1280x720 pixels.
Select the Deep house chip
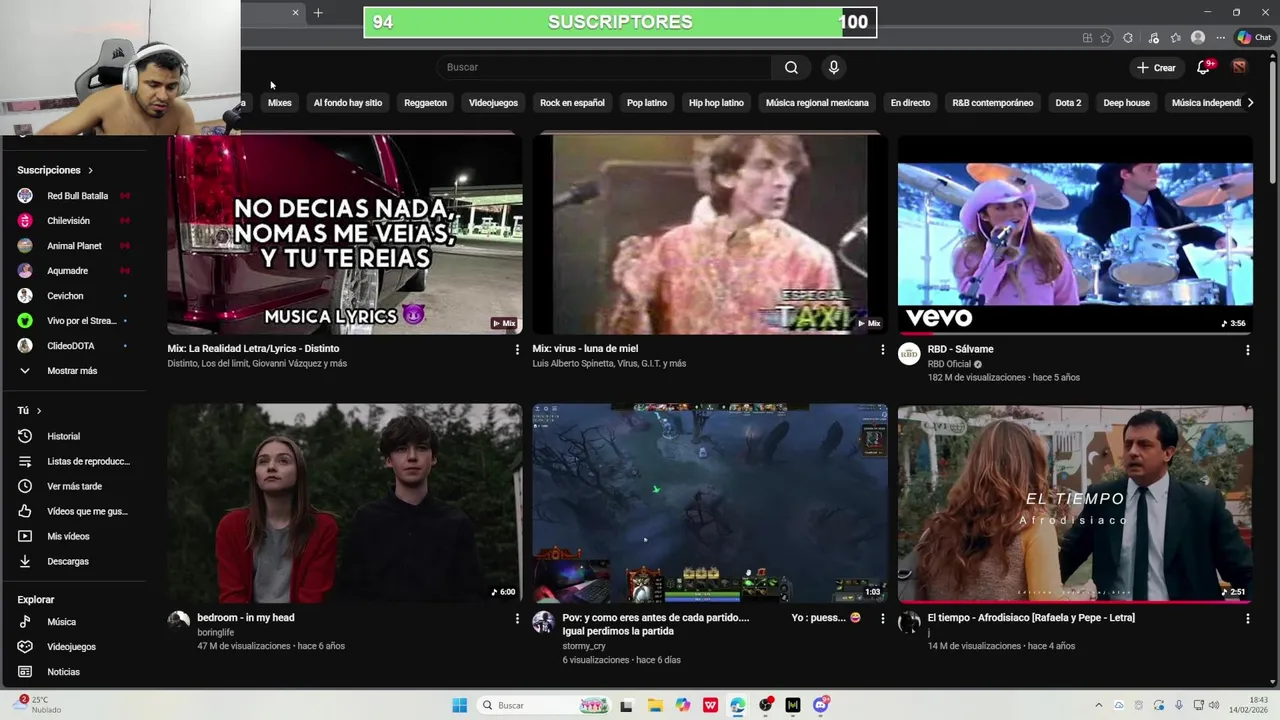1126,103
